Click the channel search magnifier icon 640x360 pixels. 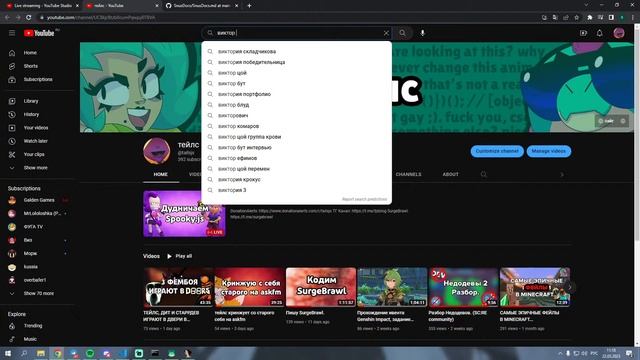tap(484, 174)
